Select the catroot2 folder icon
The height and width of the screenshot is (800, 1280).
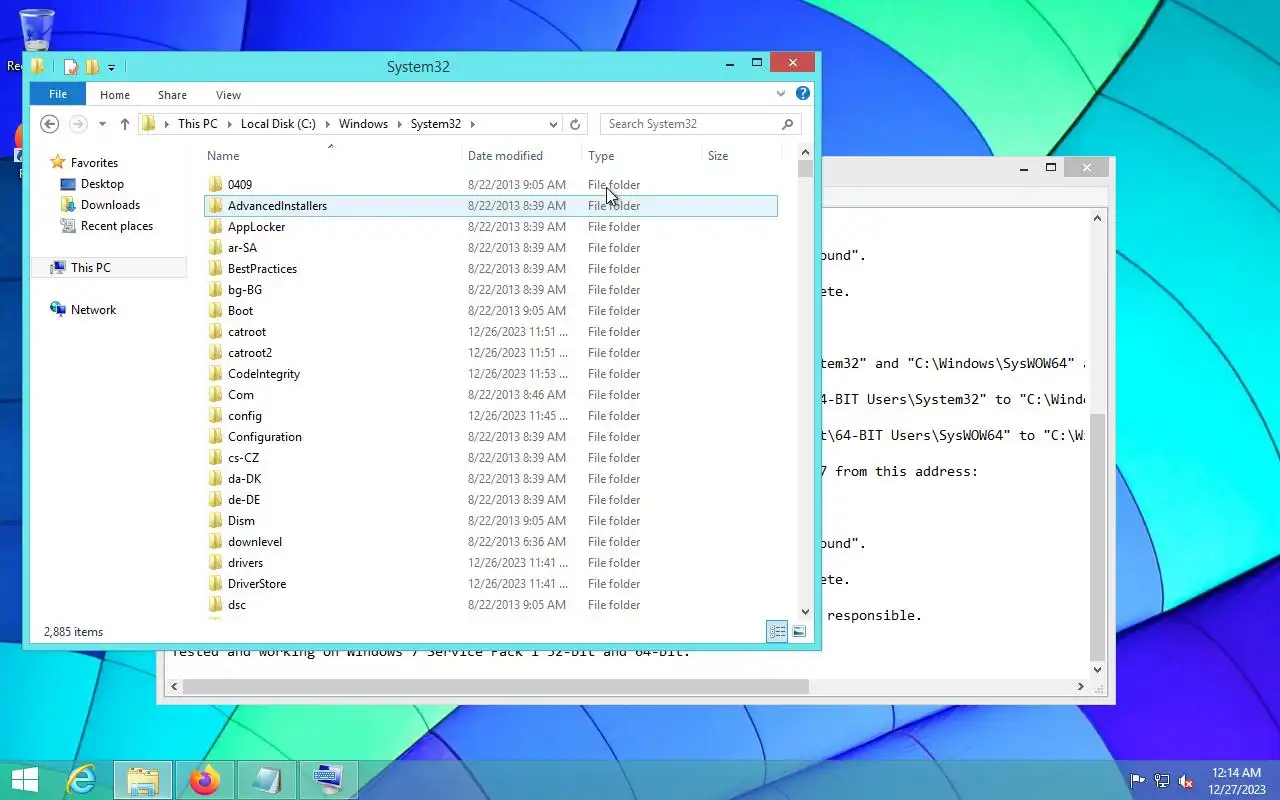click(x=215, y=353)
